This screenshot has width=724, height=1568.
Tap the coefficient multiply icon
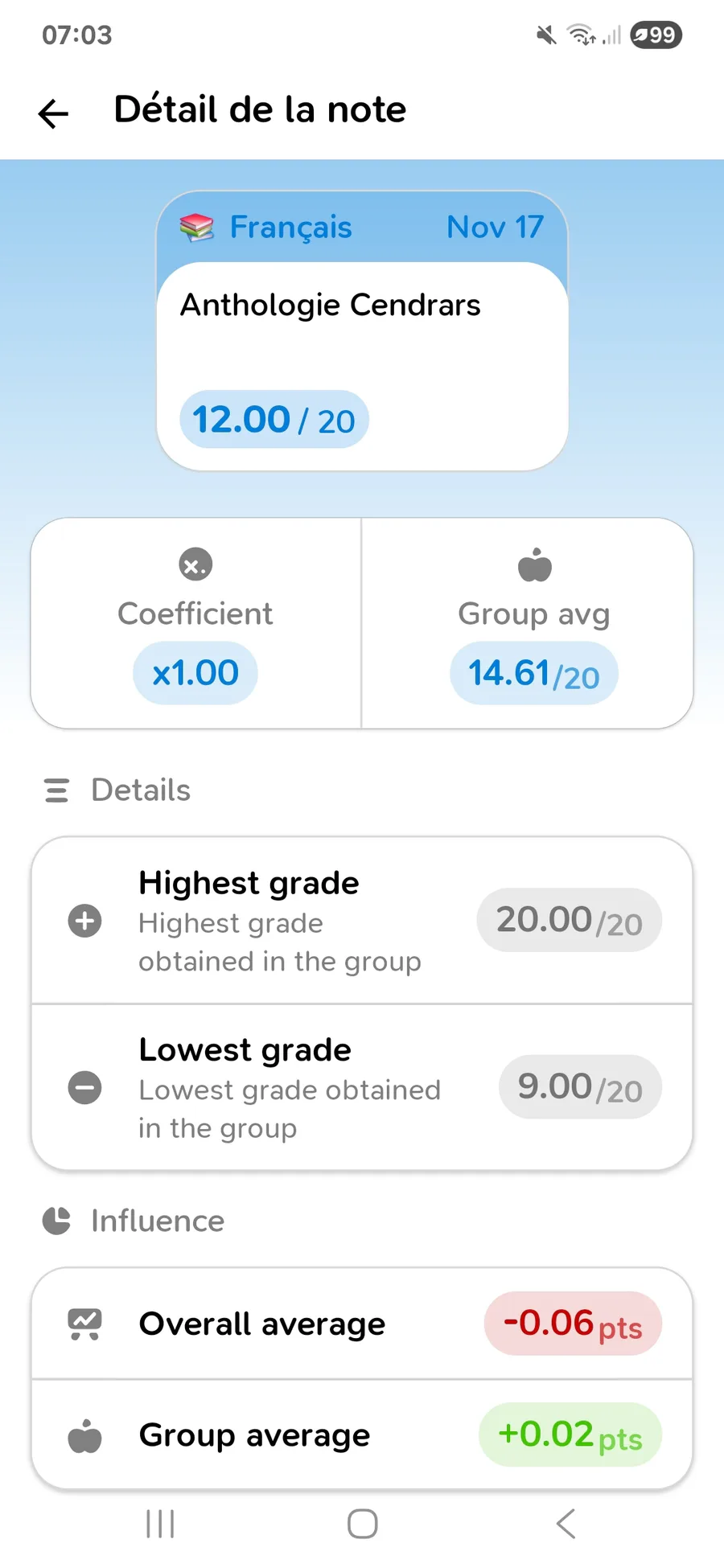(195, 564)
